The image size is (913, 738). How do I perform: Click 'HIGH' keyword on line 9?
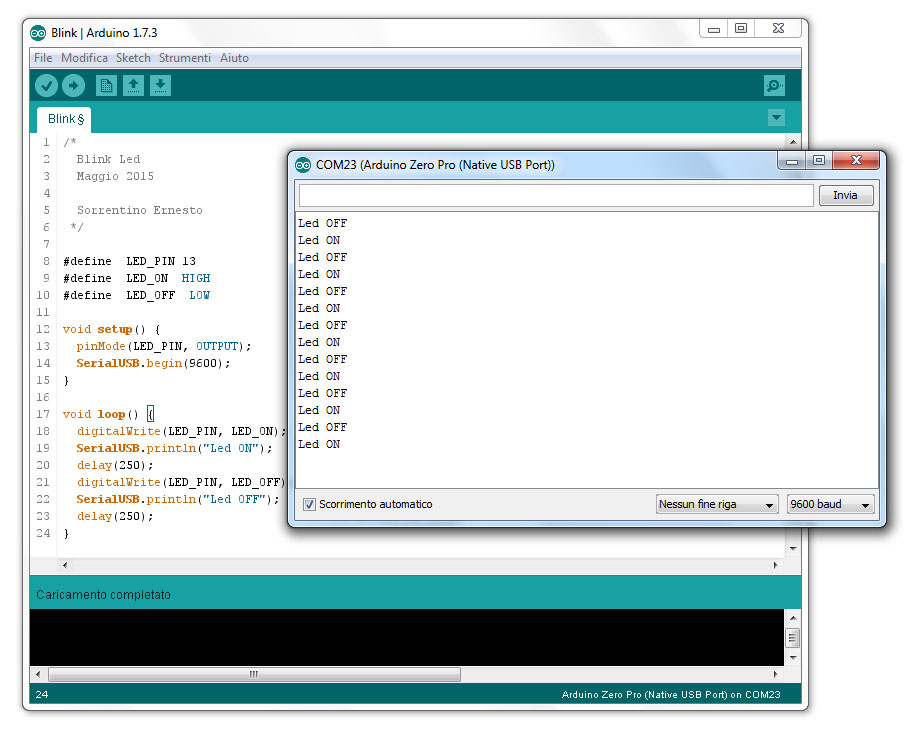click(196, 278)
